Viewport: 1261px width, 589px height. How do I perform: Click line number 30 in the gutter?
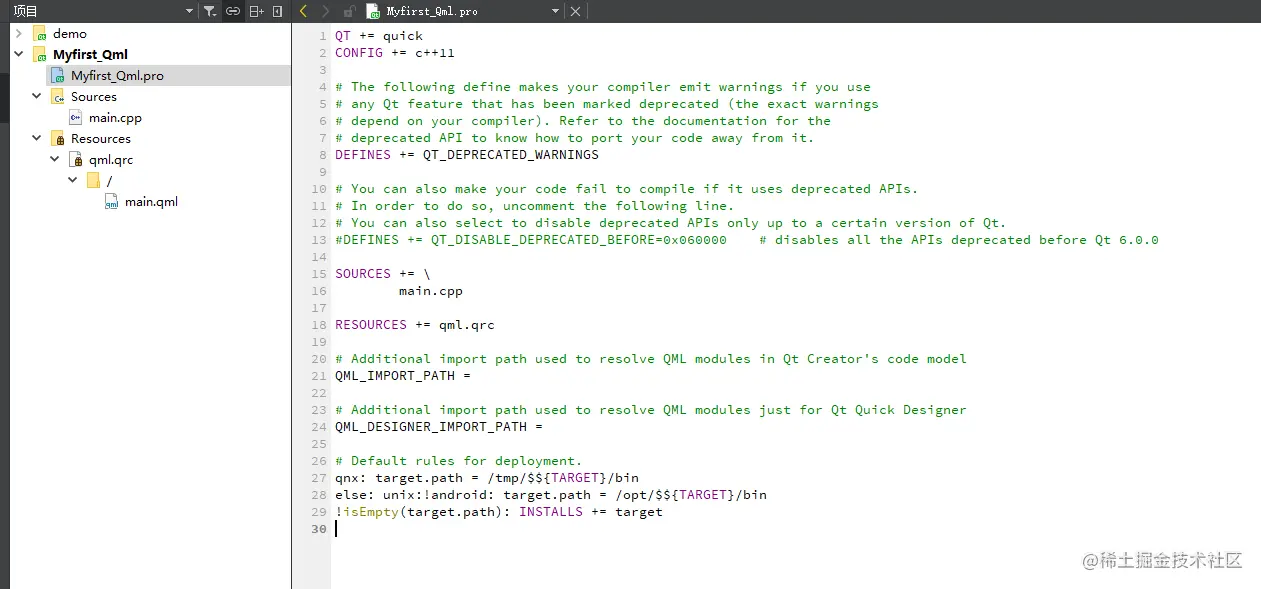click(319, 528)
